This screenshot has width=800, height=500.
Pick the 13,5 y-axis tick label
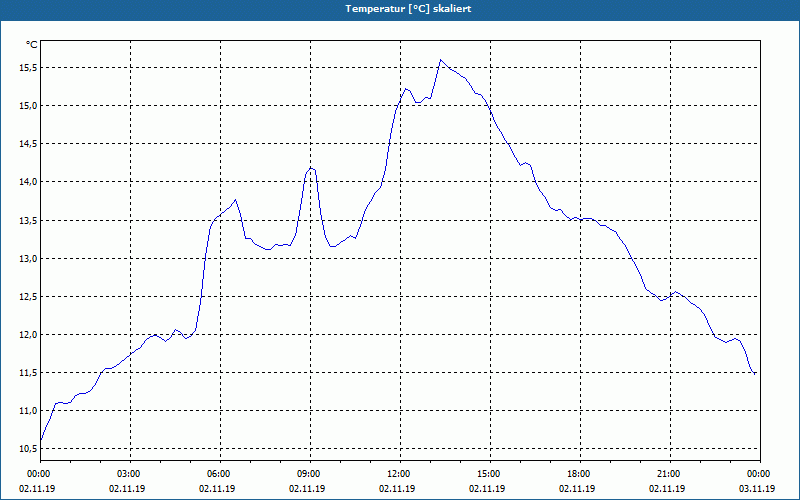tap(26, 220)
